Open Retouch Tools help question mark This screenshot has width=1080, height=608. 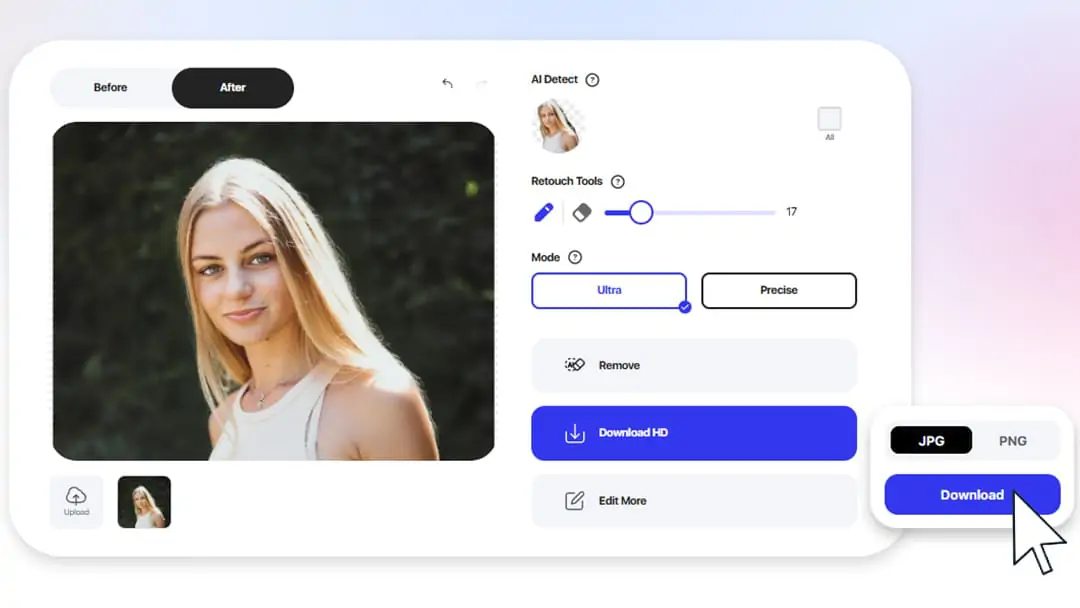(618, 182)
